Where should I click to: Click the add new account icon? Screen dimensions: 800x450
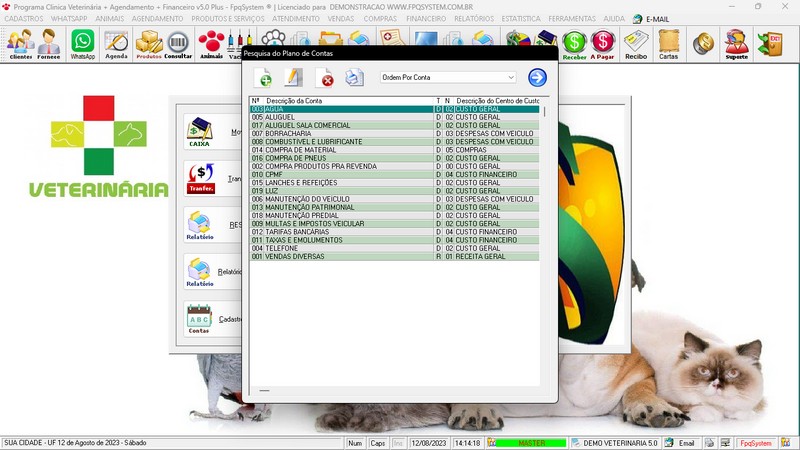click(x=264, y=78)
